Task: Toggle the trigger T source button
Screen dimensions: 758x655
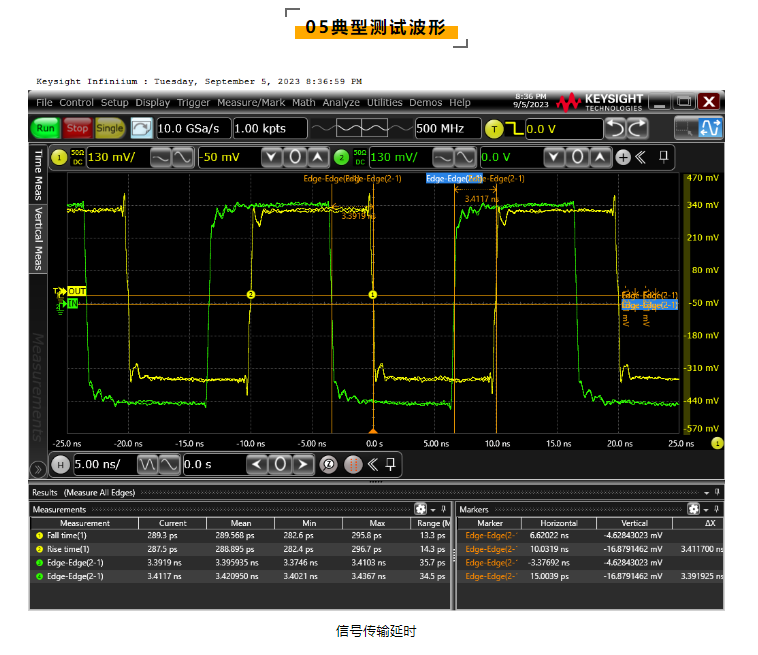Action: coord(494,128)
